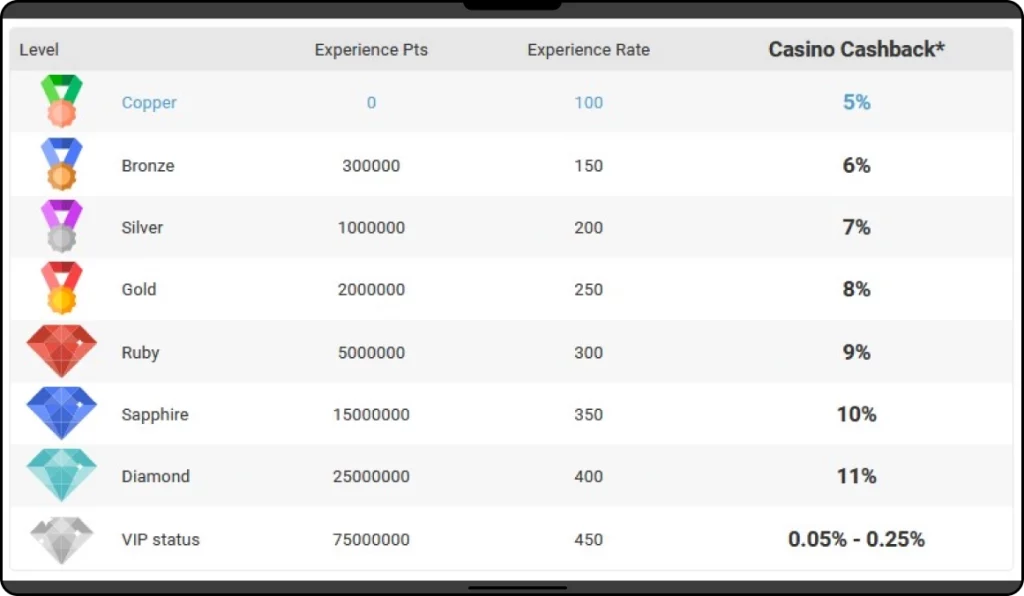Select the VIP status 0.05% - 0.25% cashback
The width and height of the screenshot is (1024, 596).
point(856,539)
